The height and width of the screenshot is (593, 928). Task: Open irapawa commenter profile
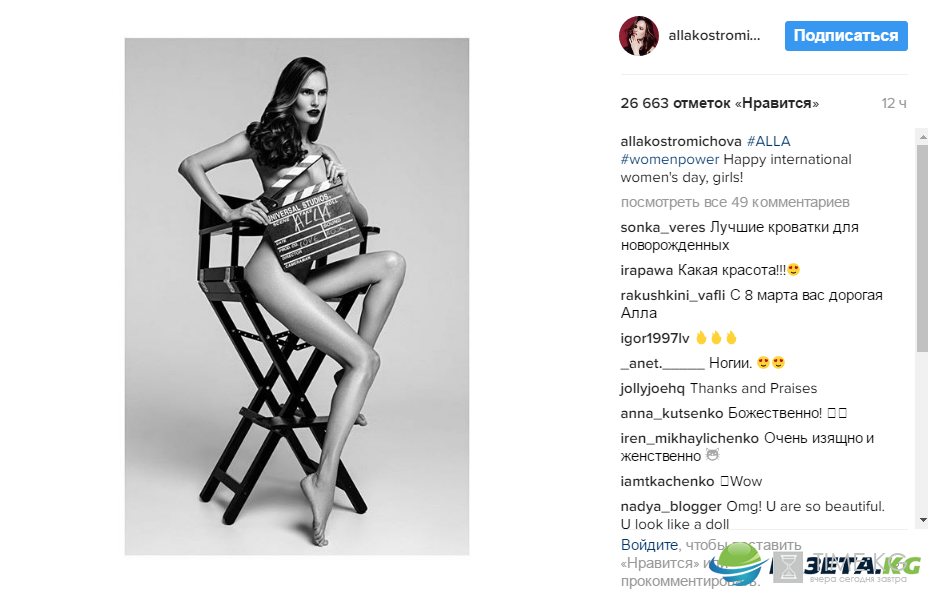coord(646,270)
